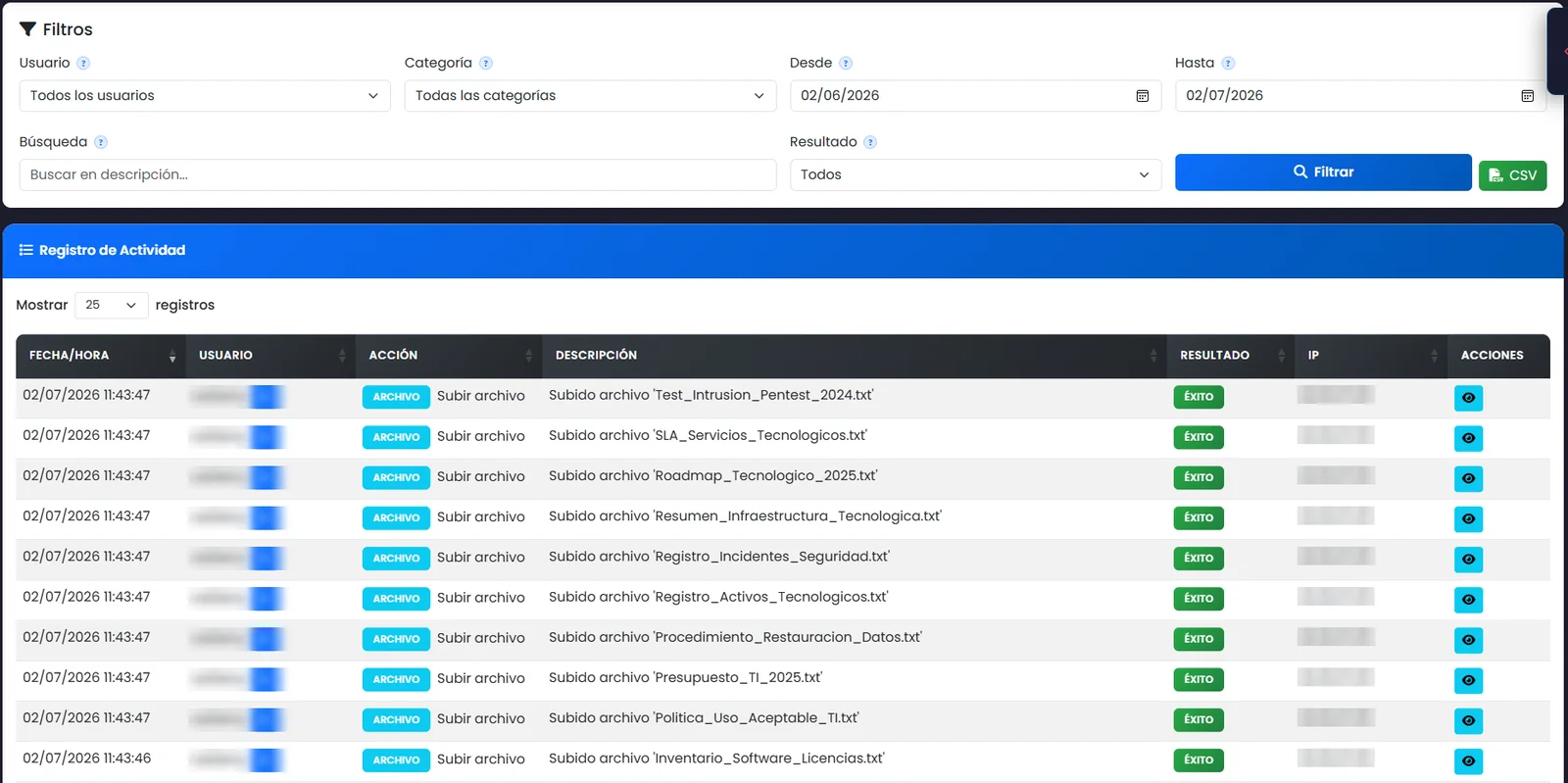The height and width of the screenshot is (783, 1568).
Task: View details of Test_Intrusion_Pentest_2024.txt entry
Action: [1468, 398]
